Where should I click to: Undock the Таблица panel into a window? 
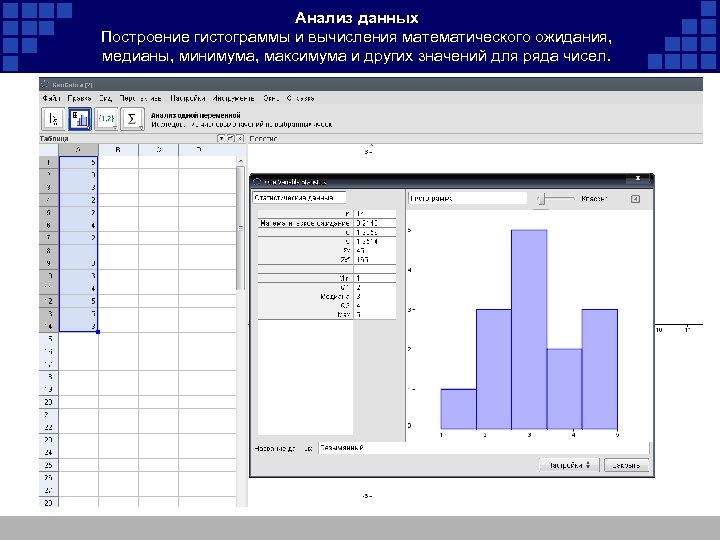click(231, 138)
